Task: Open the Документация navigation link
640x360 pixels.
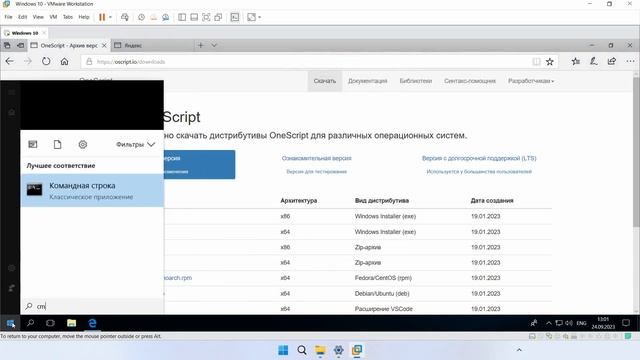Action: pyautogui.click(x=367, y=81)
